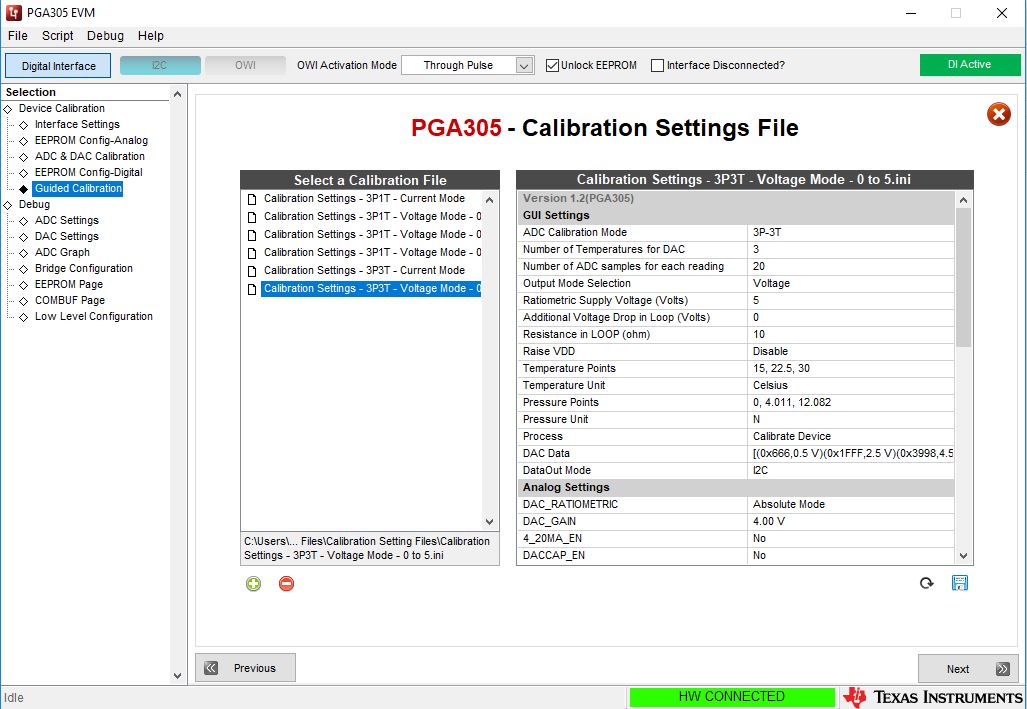Viewport: 1027px width, 709px height.
Task: Select EEPROM Config-Digital tree item
Action: [x=88, y=172]
